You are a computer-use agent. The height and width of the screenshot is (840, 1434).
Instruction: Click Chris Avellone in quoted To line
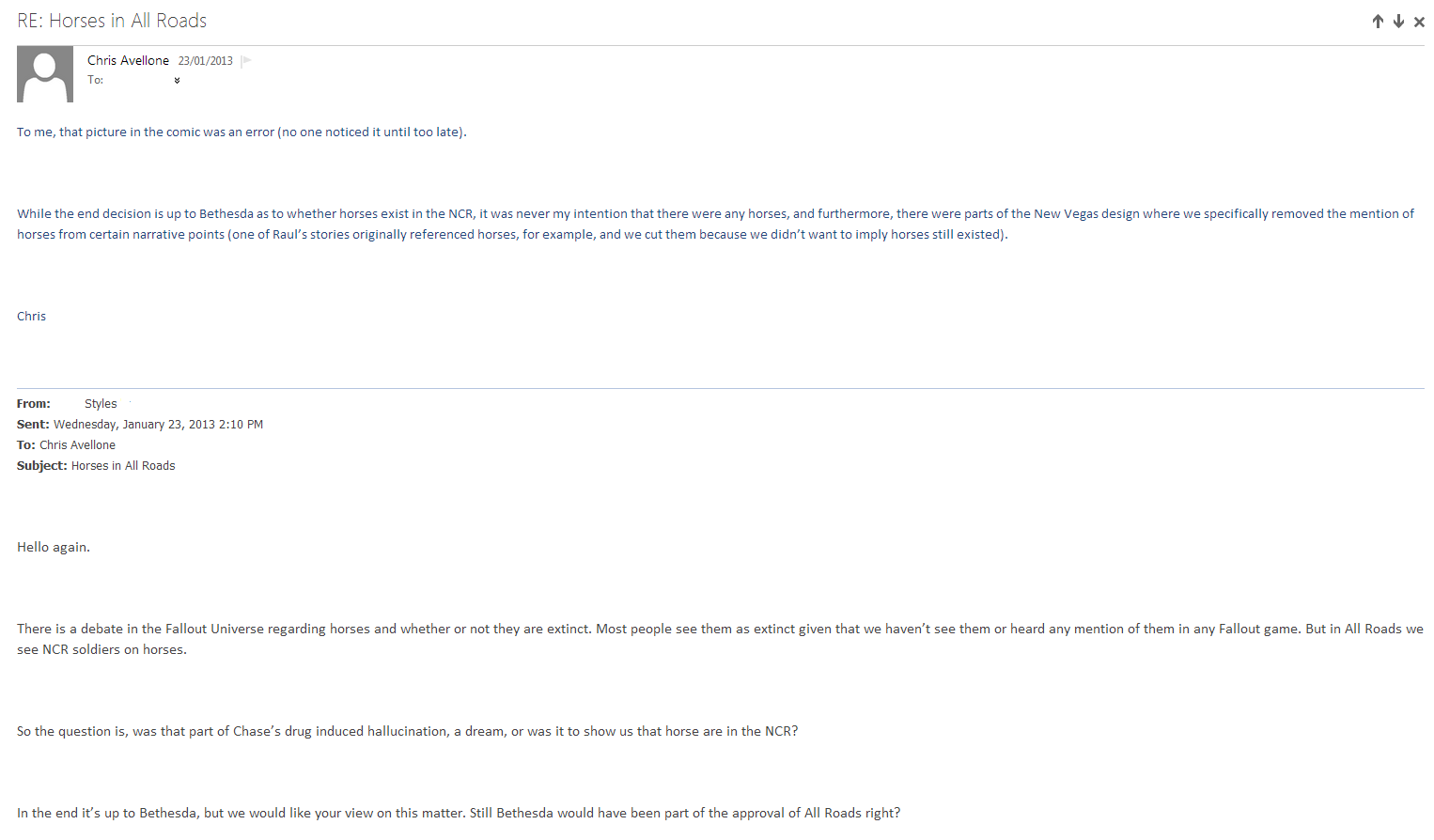pyautogui.click(x=77, y=445)
